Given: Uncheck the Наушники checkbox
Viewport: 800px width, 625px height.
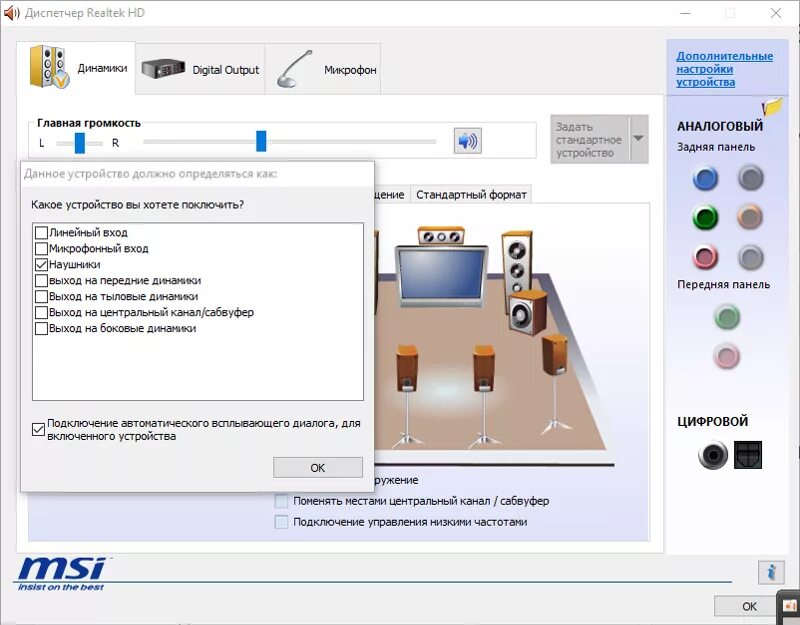Looking at the screenshot, I should [41, 264].
